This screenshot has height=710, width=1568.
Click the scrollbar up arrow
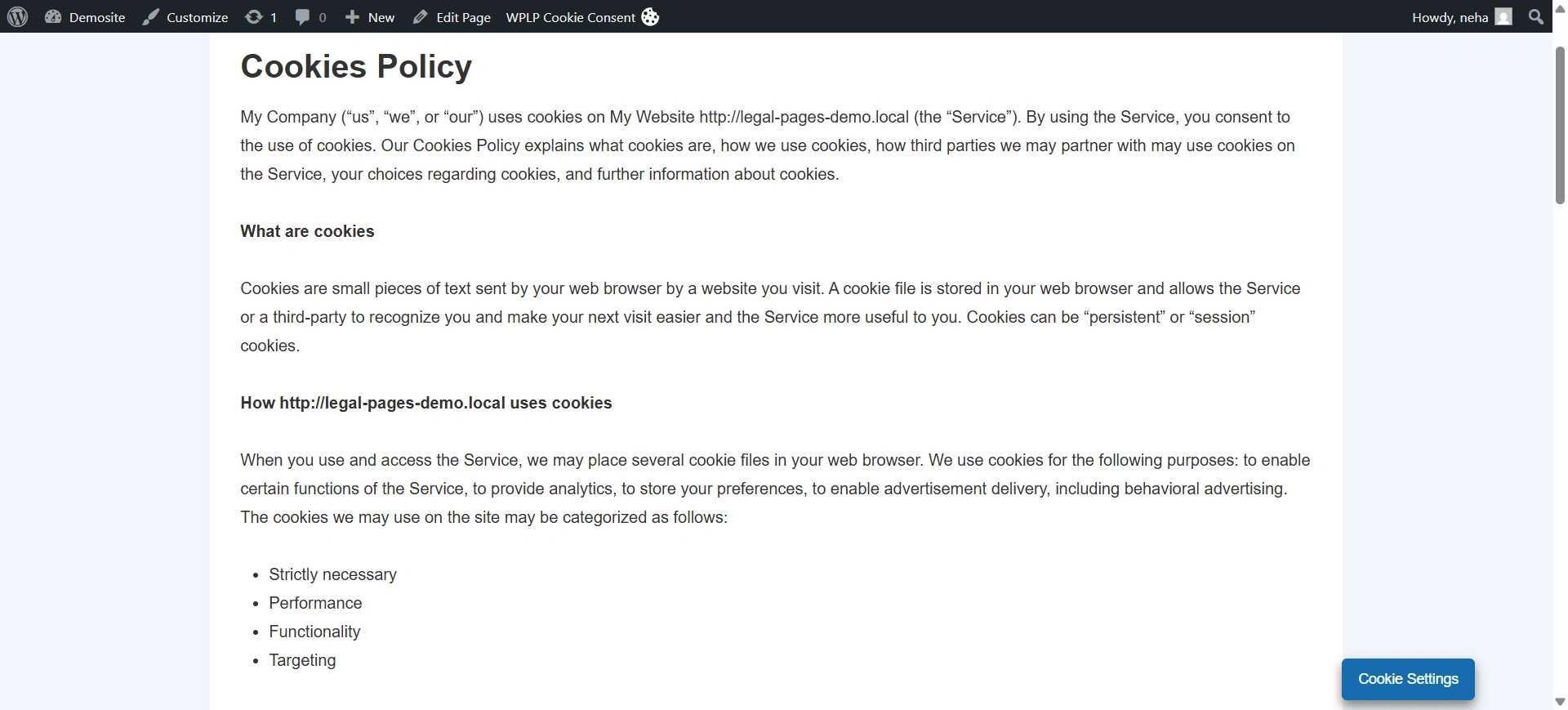click(x=1559, y=8)
